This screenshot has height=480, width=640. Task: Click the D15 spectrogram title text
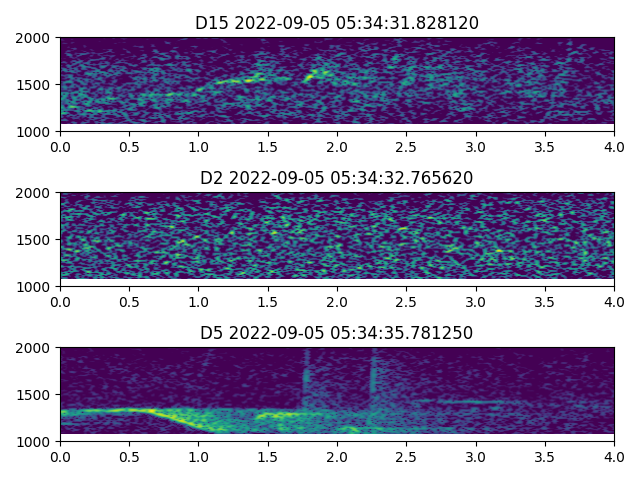coord(337,22)
